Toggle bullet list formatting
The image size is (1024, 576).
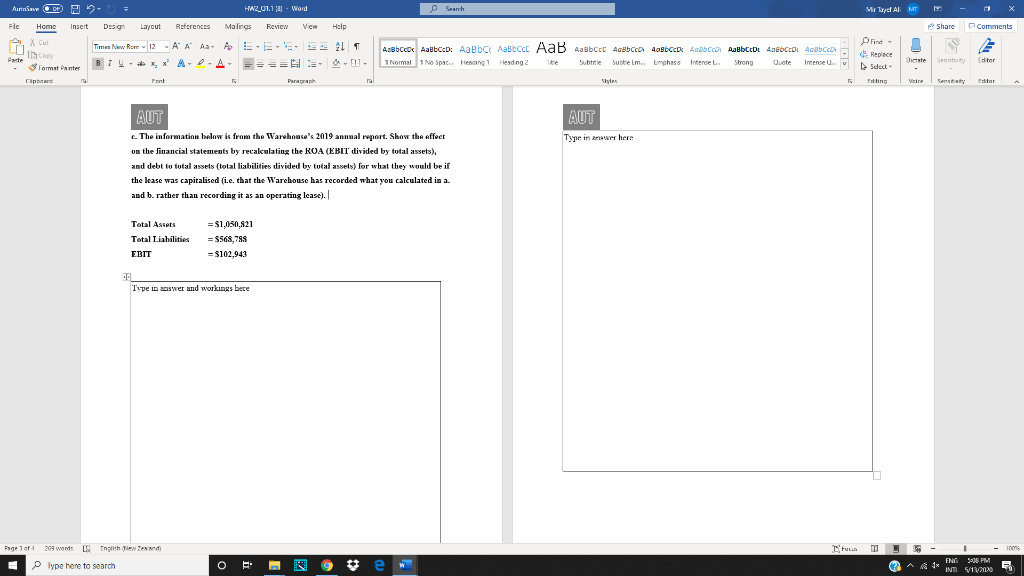(247, 46)
